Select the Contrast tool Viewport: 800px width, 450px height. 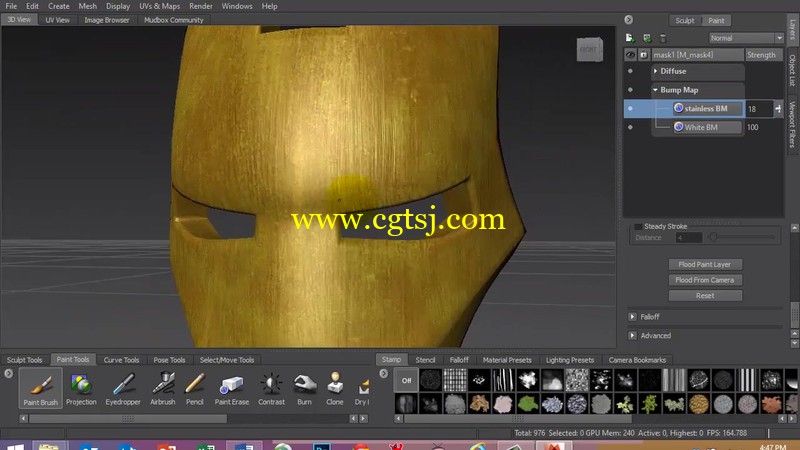pyautogui.click(x=271, y=388)
